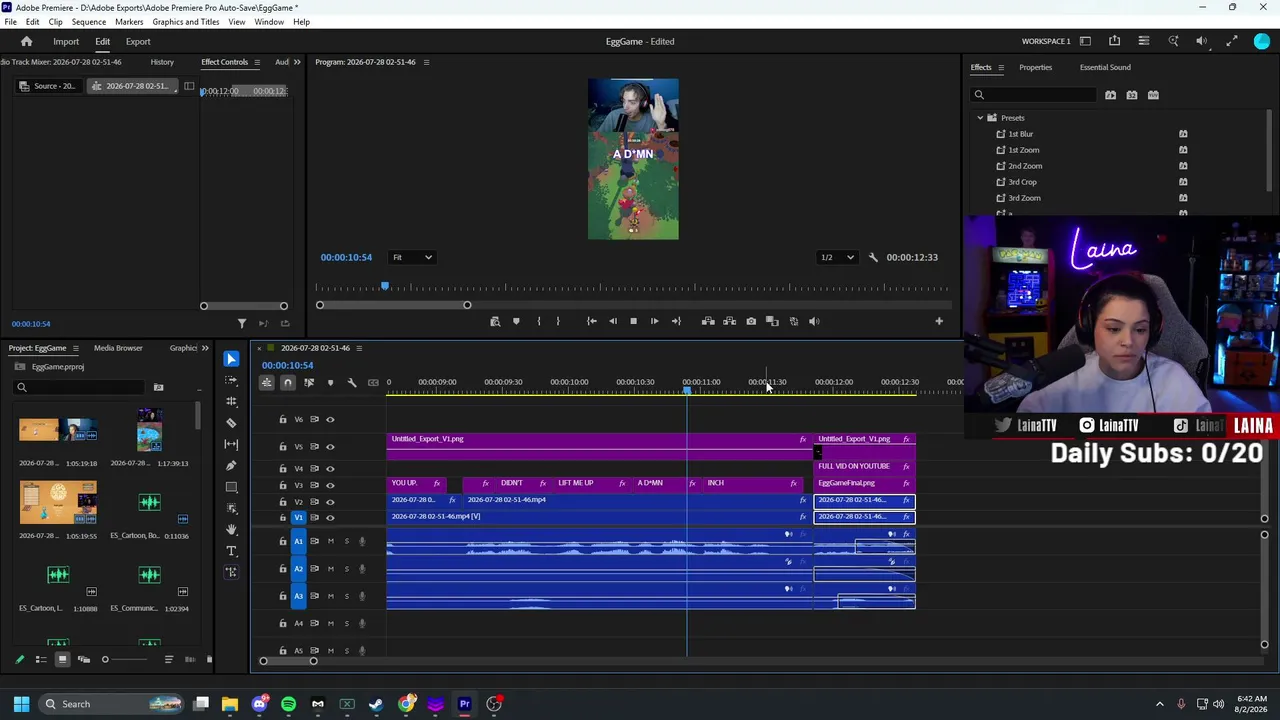
Task: Stop playback in Program monitor
Action: (633, 321)
